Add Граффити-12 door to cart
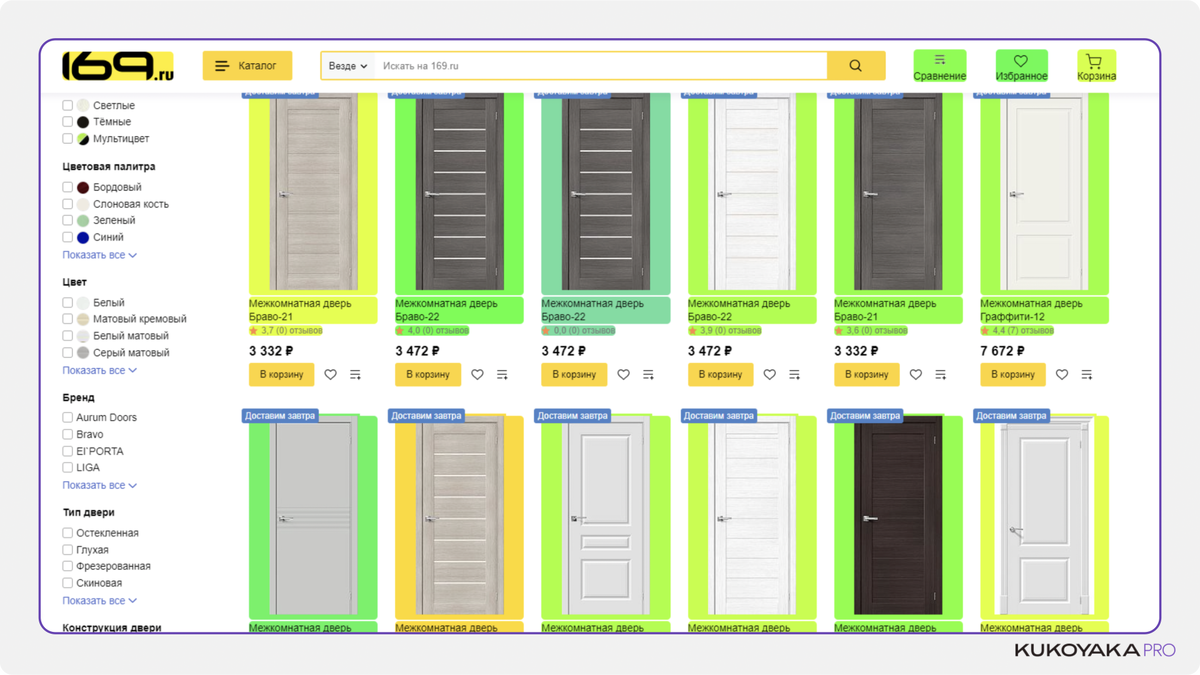The height and width of the screenshot is (675, 1200). pos(1012,375)
